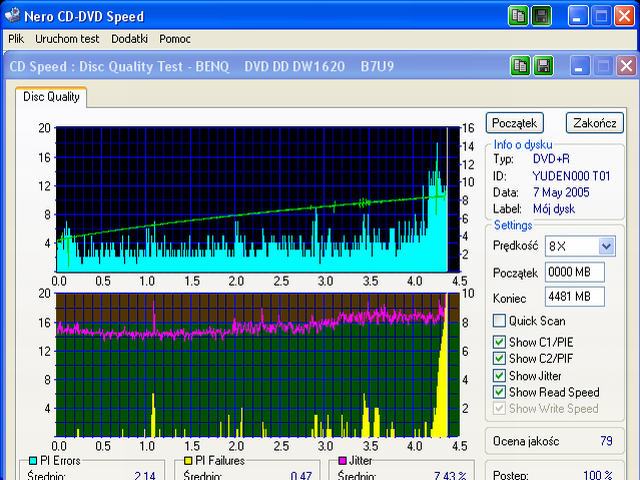Image resolution: width=640 pixels, height=480 pixels.
Task: Toggle Show C1/PIE checkbox
Action: 499,342
